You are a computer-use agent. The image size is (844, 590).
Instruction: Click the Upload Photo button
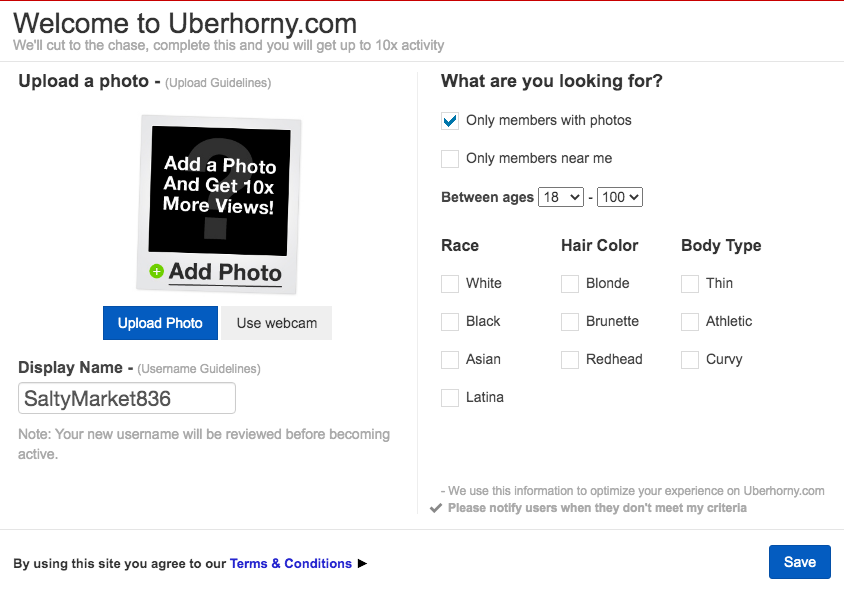click(x=160, y=323)
